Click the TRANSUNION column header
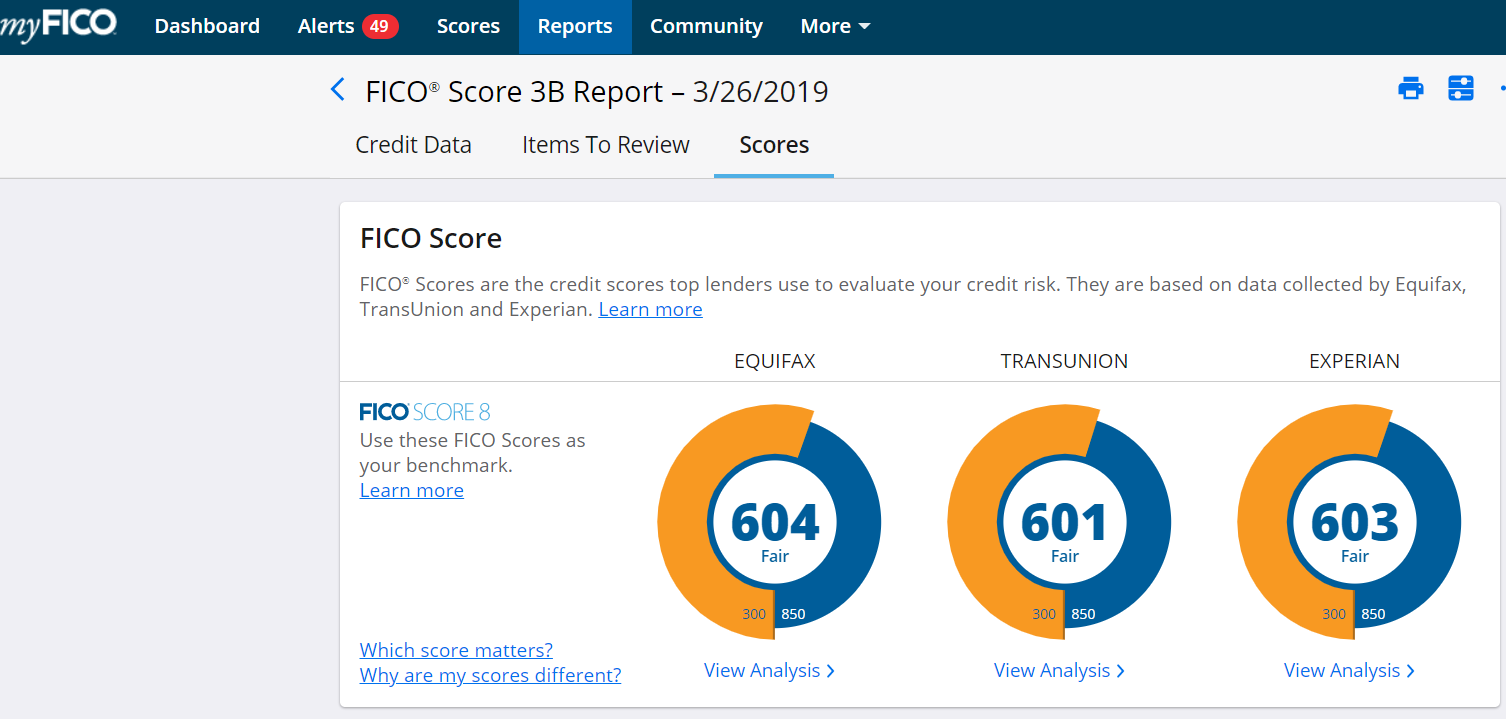1506x719 pixels. tap(1064, 362)
